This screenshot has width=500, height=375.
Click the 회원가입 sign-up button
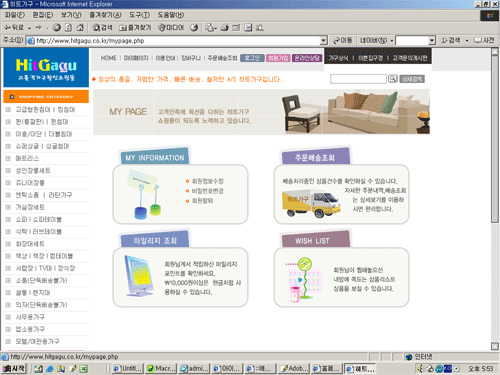click(278, 58)
